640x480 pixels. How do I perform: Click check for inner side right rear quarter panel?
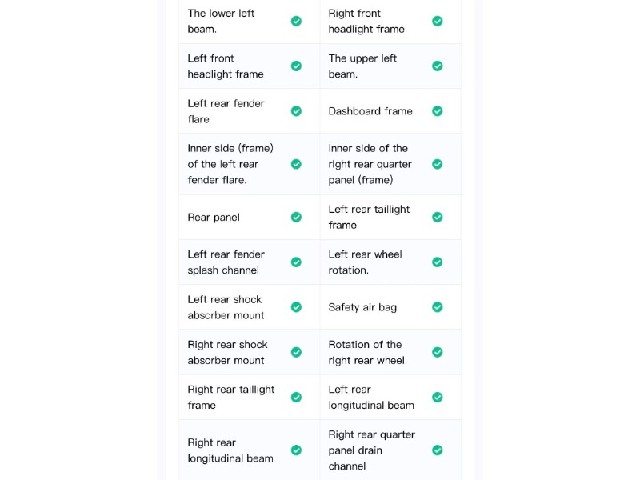437,164
